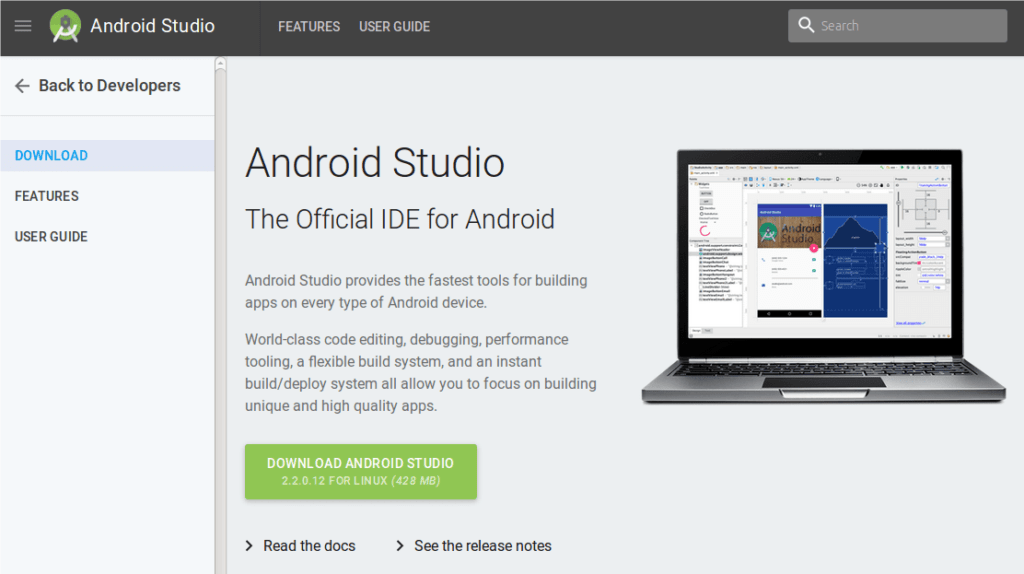1024x574 pixels.
Task: Click the Android Studio title in header
Action: point(152,26)
